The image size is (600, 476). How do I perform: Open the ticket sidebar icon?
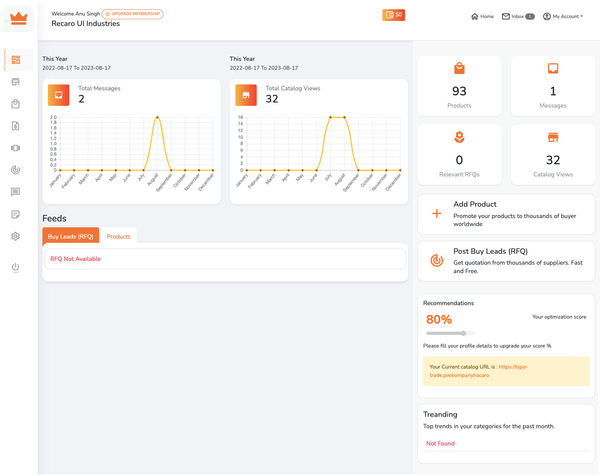click(16, 148)
